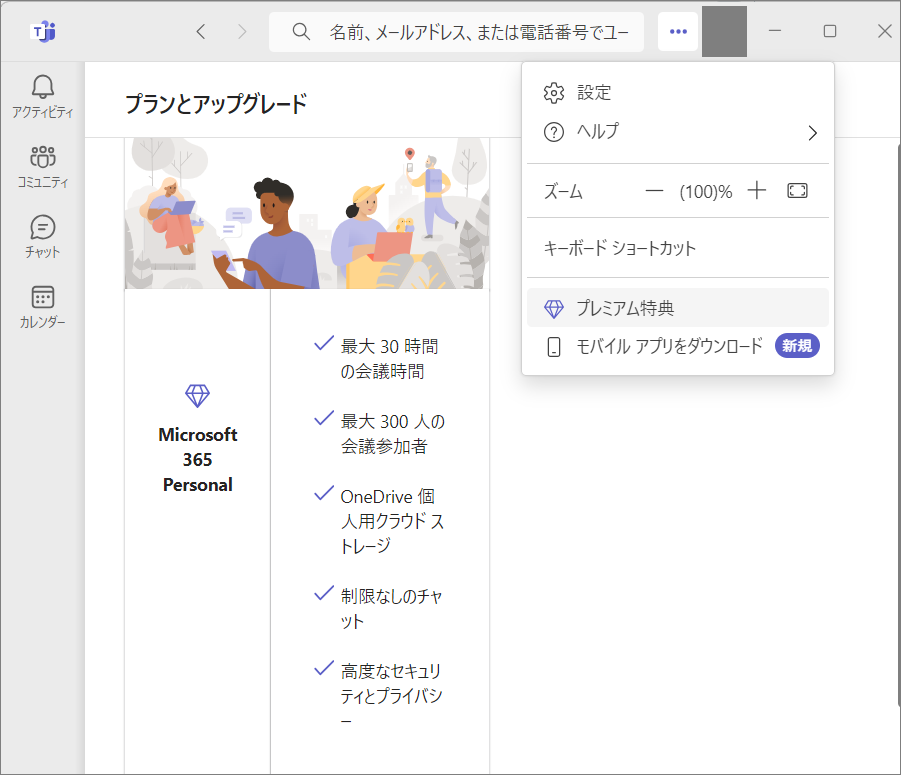Click the forward navigation arrow
Screen dimensions: 901x775
(242, 32)
